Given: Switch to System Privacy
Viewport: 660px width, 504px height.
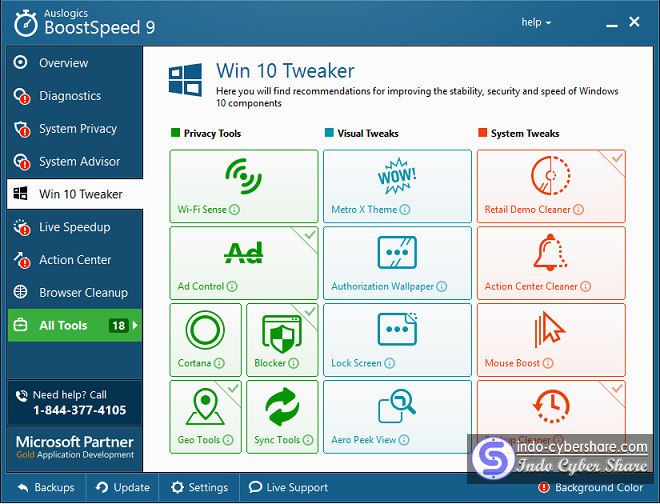Looking at the screenshot, I should coord(75,128).
